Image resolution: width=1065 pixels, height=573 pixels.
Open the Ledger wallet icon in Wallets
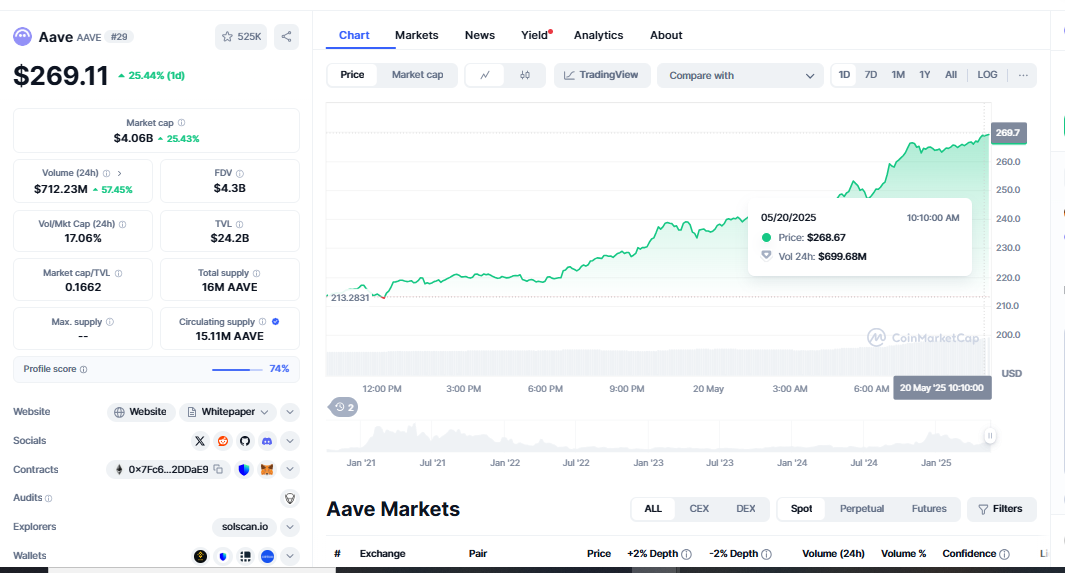tap(245, 556)
